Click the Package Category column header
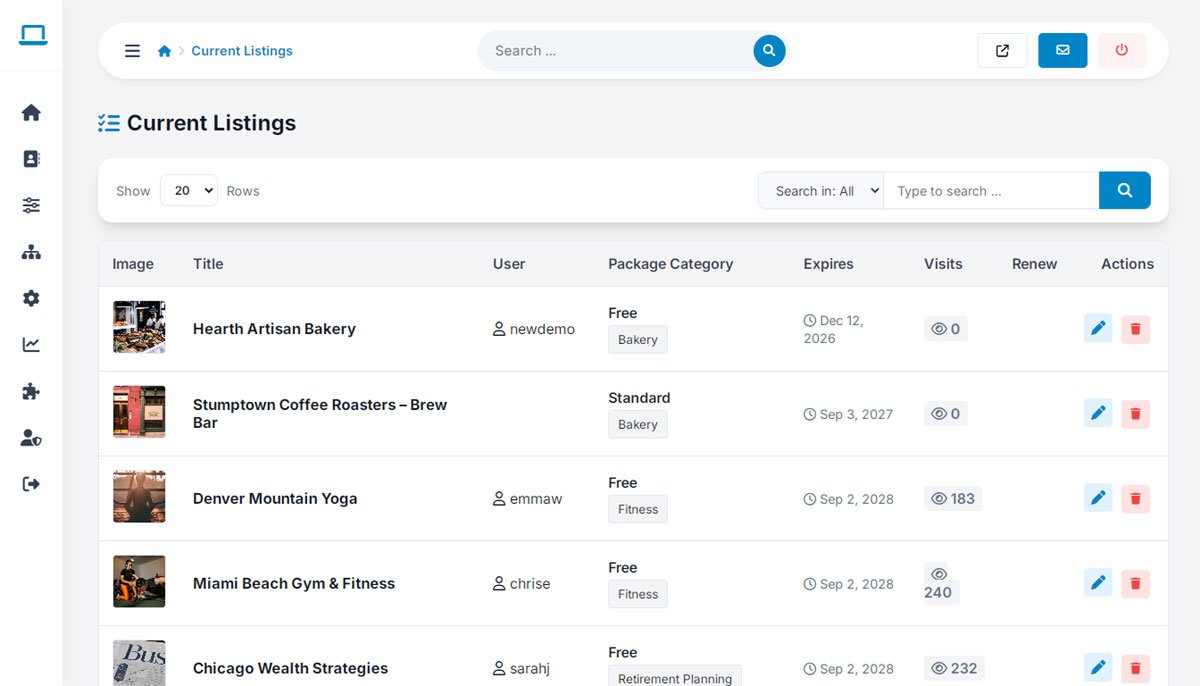The image size is (1200, 686). [x=670, y=264]
